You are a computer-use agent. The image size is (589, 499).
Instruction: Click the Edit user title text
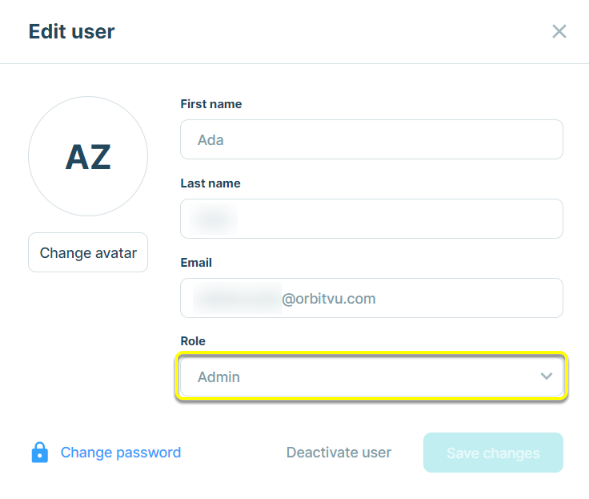(x=71, y=32)
